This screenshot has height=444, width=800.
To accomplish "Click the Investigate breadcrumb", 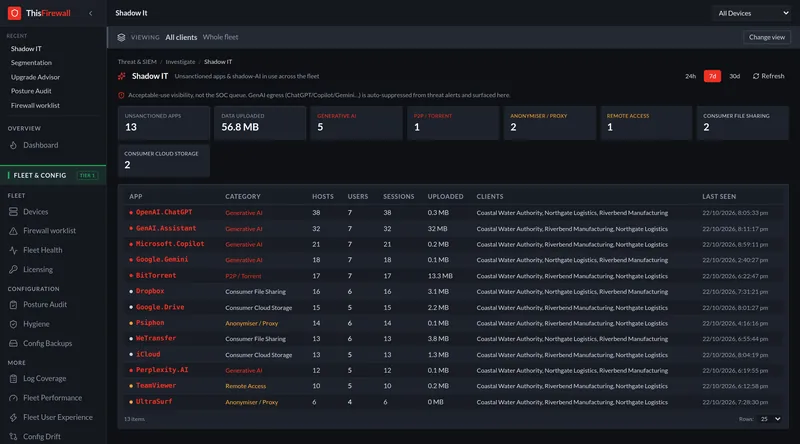I will 180,62.
